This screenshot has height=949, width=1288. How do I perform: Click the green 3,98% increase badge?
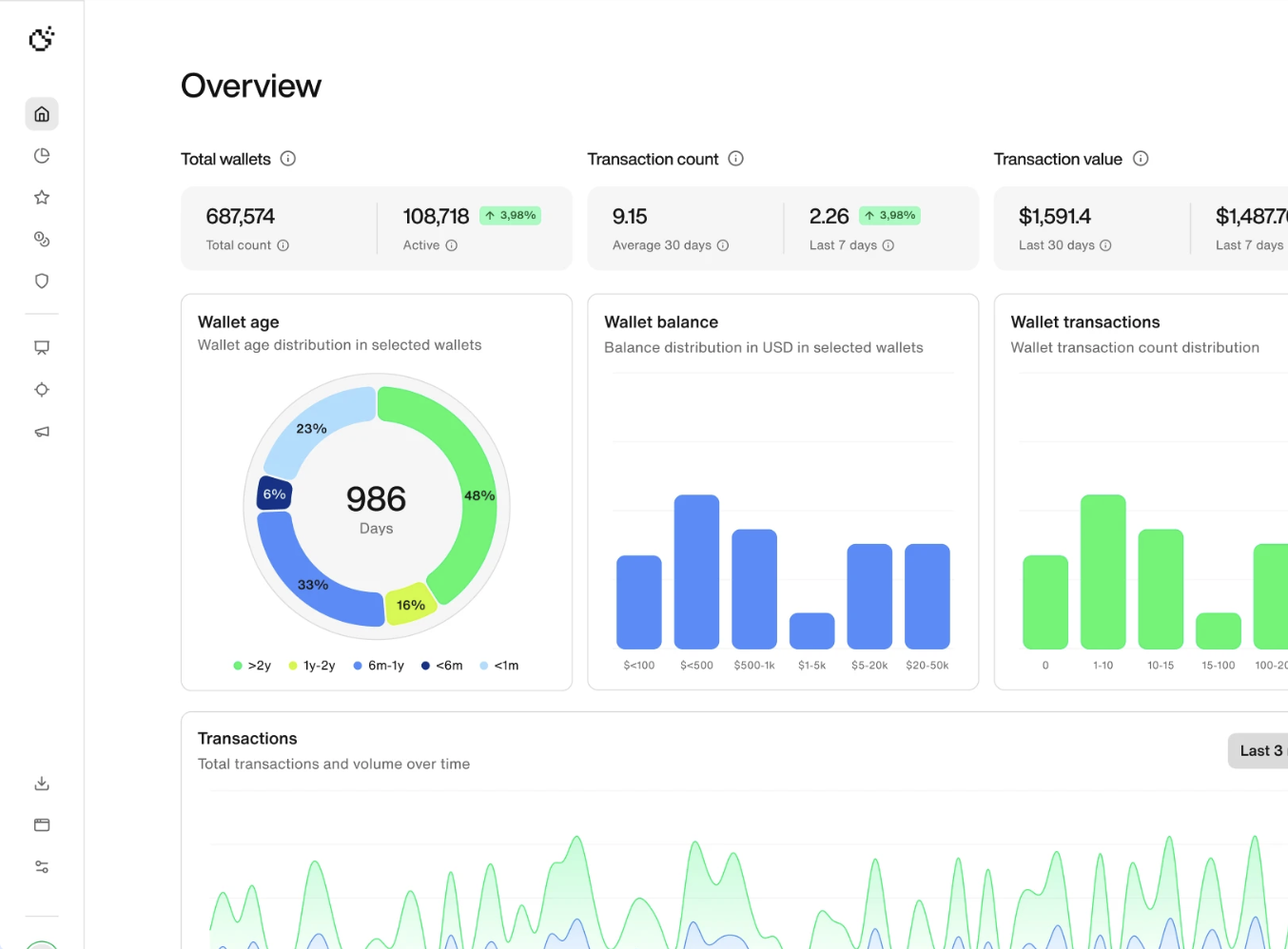click(511, 215)
